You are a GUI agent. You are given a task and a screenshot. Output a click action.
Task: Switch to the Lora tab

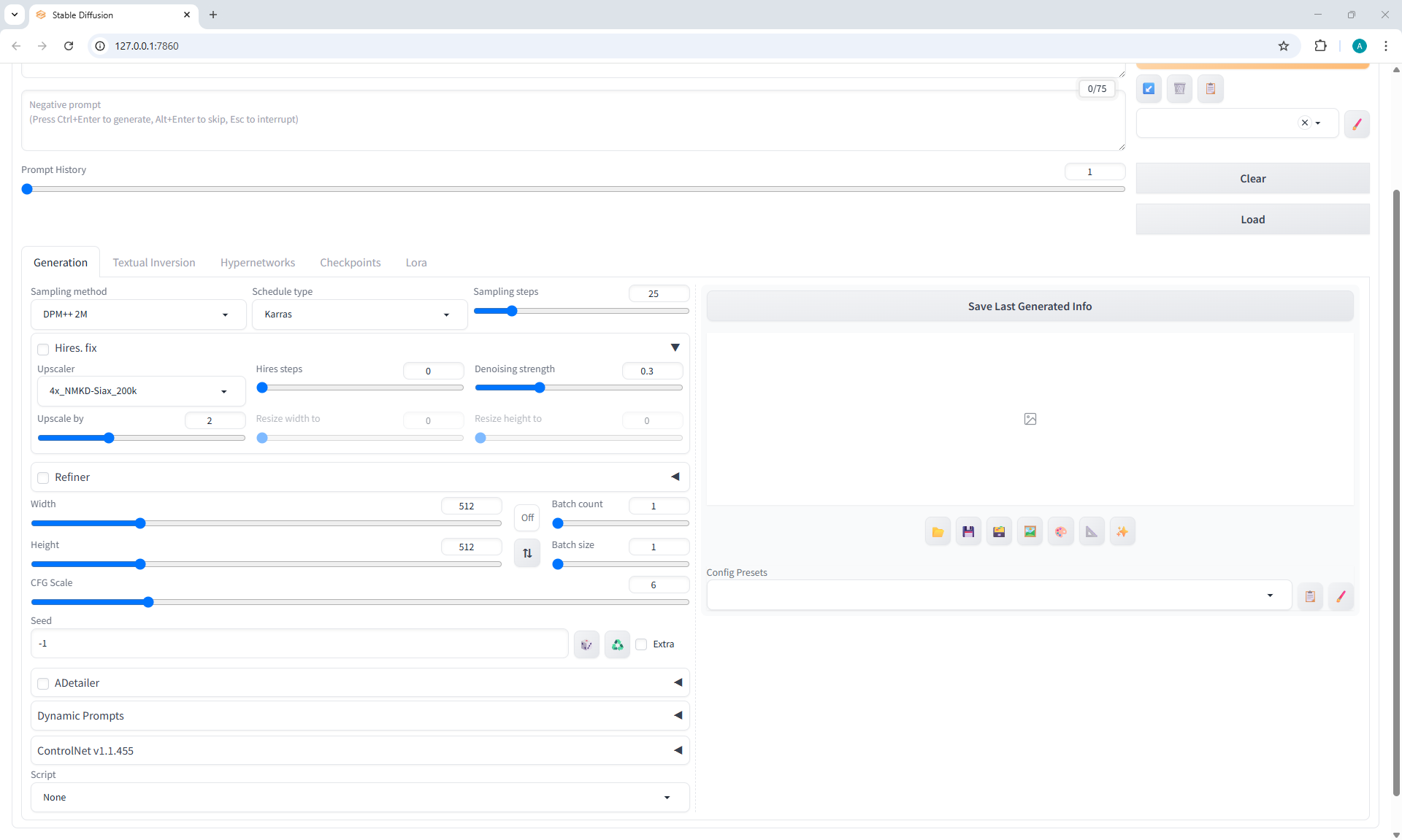tap(415, 263)
